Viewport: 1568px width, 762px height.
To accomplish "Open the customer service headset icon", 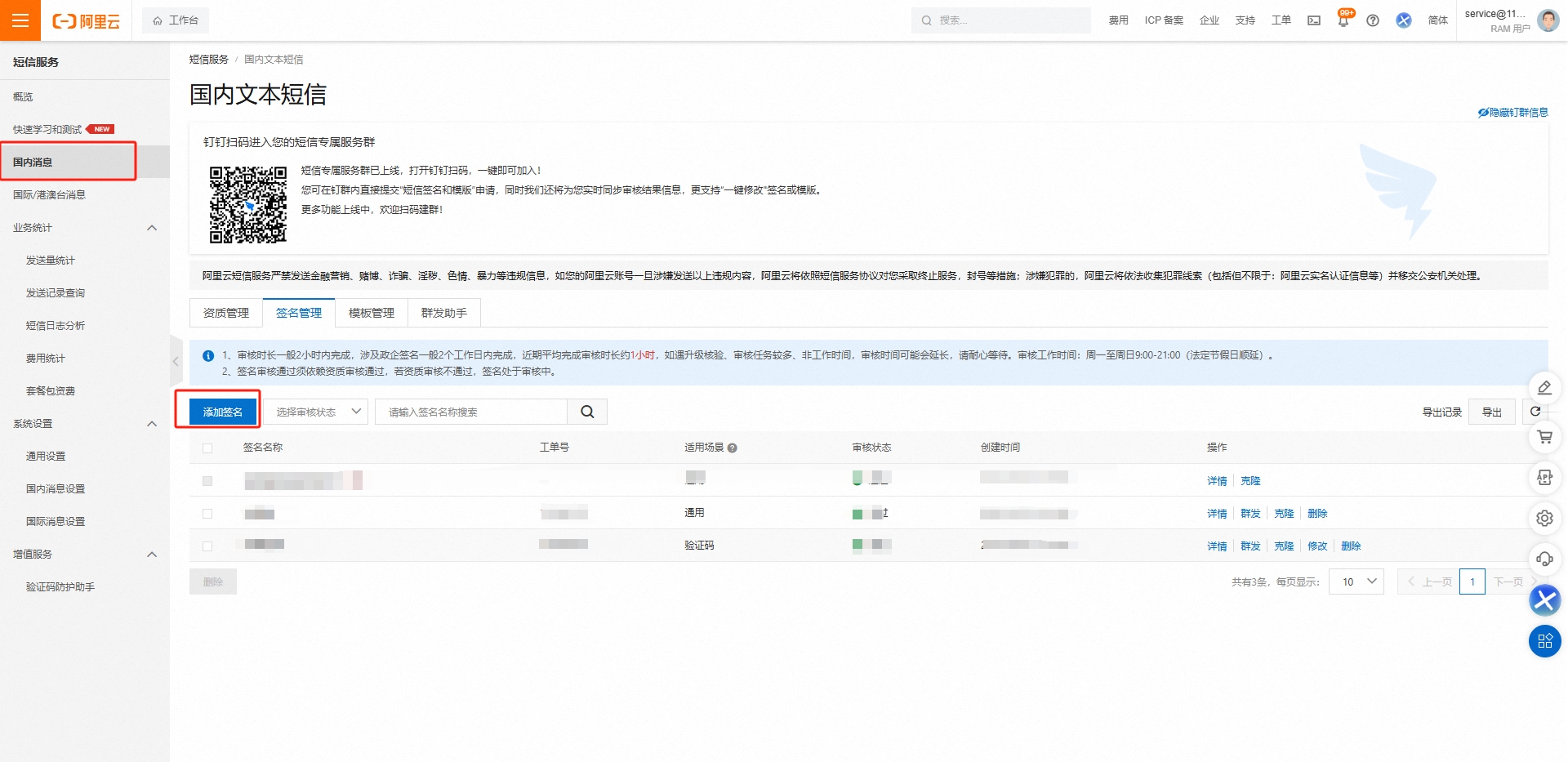I will click(1544, 559).
